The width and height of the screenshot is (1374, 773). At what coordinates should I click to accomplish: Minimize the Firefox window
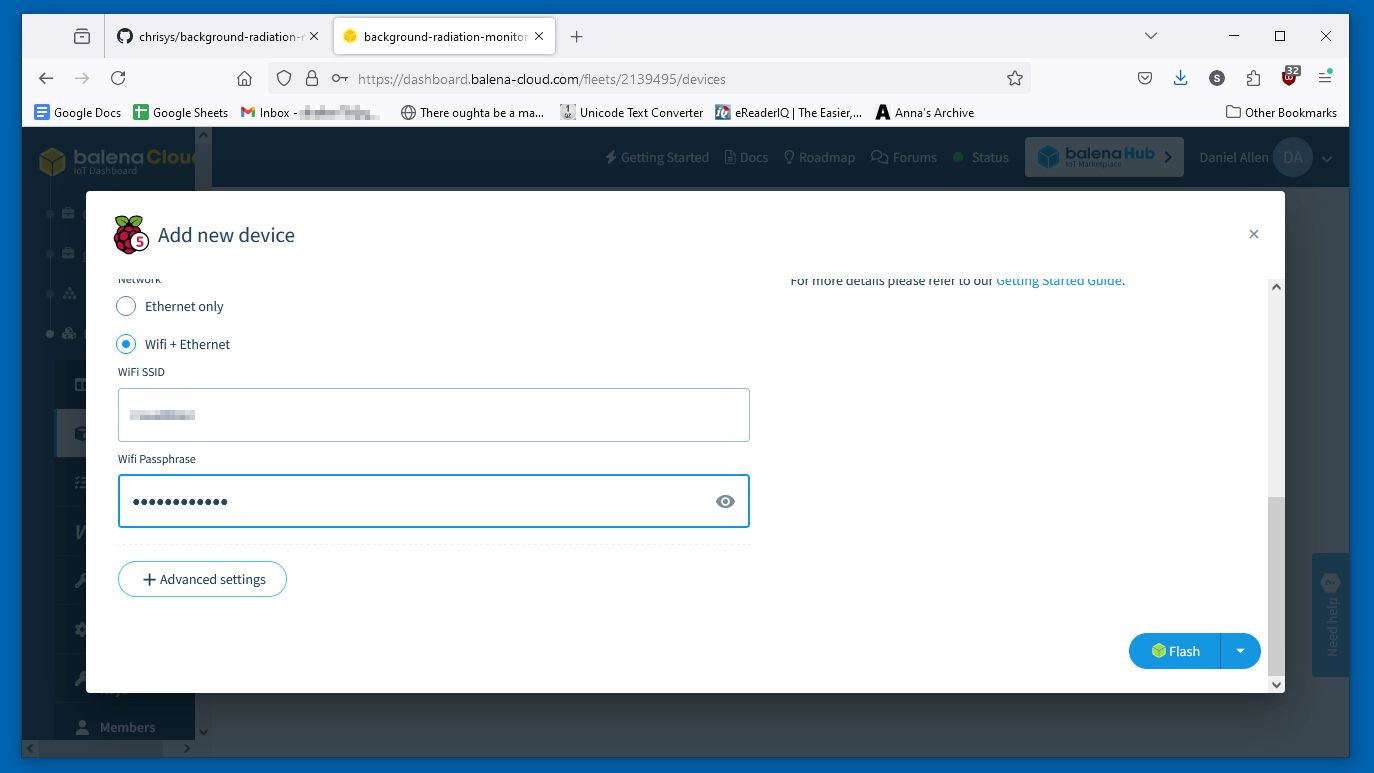click(1233, 36)
